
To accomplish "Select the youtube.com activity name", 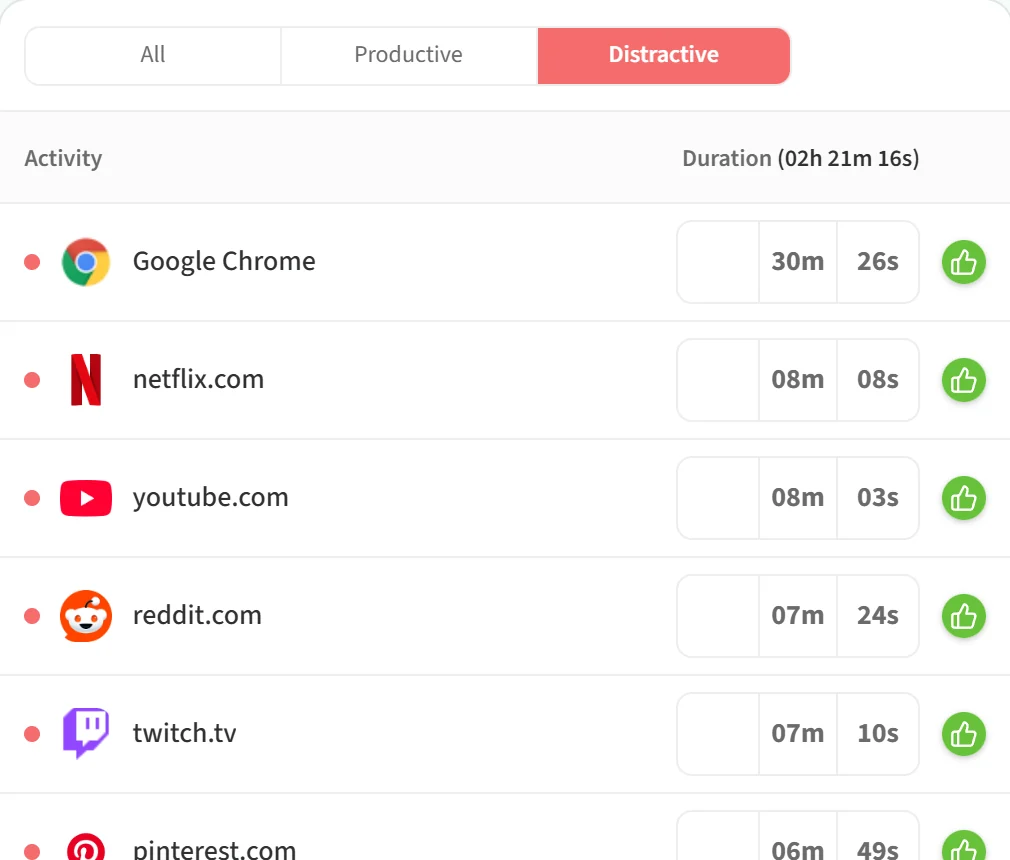I will tap(211, 498).
